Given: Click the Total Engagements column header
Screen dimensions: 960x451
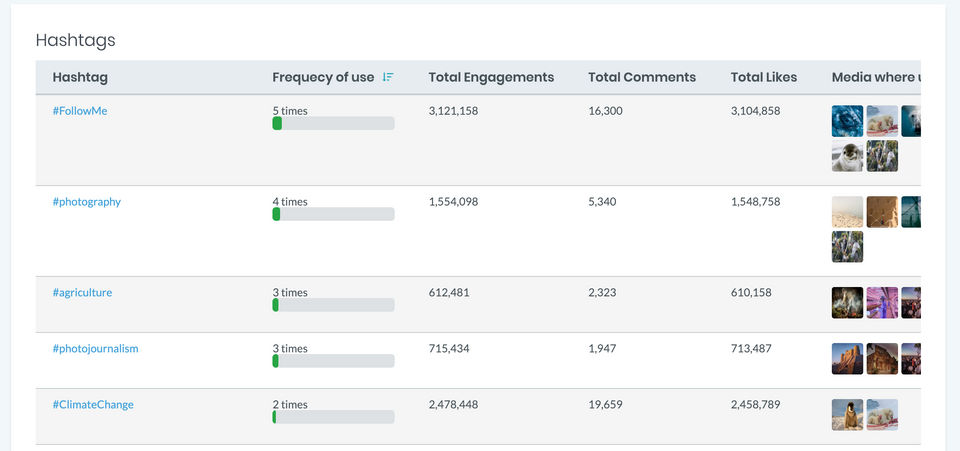Looking at the screenshot, I should (491, 77).
